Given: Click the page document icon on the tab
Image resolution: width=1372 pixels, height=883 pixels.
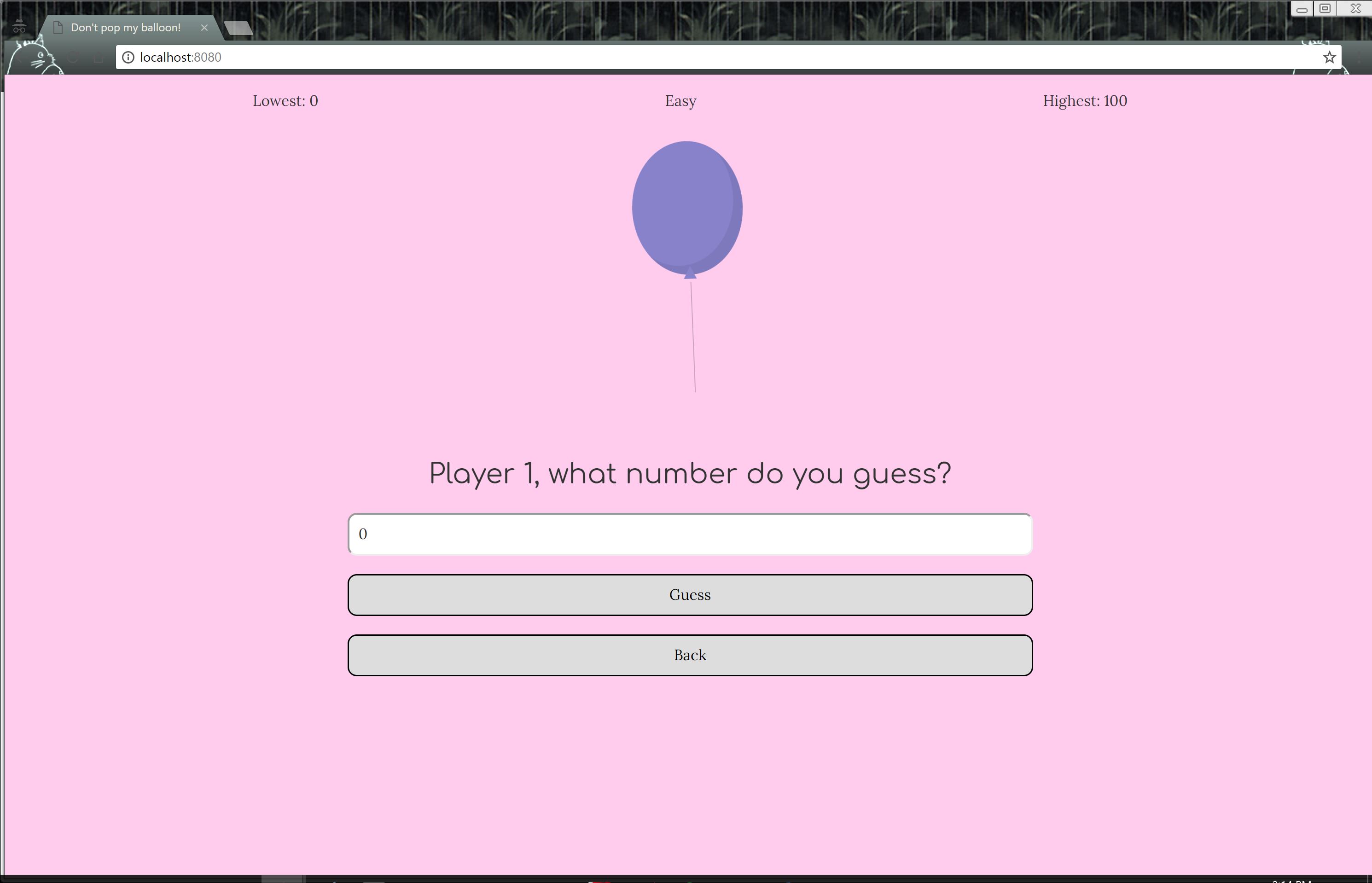Looking at the screenshot, I should click(58, 28).
